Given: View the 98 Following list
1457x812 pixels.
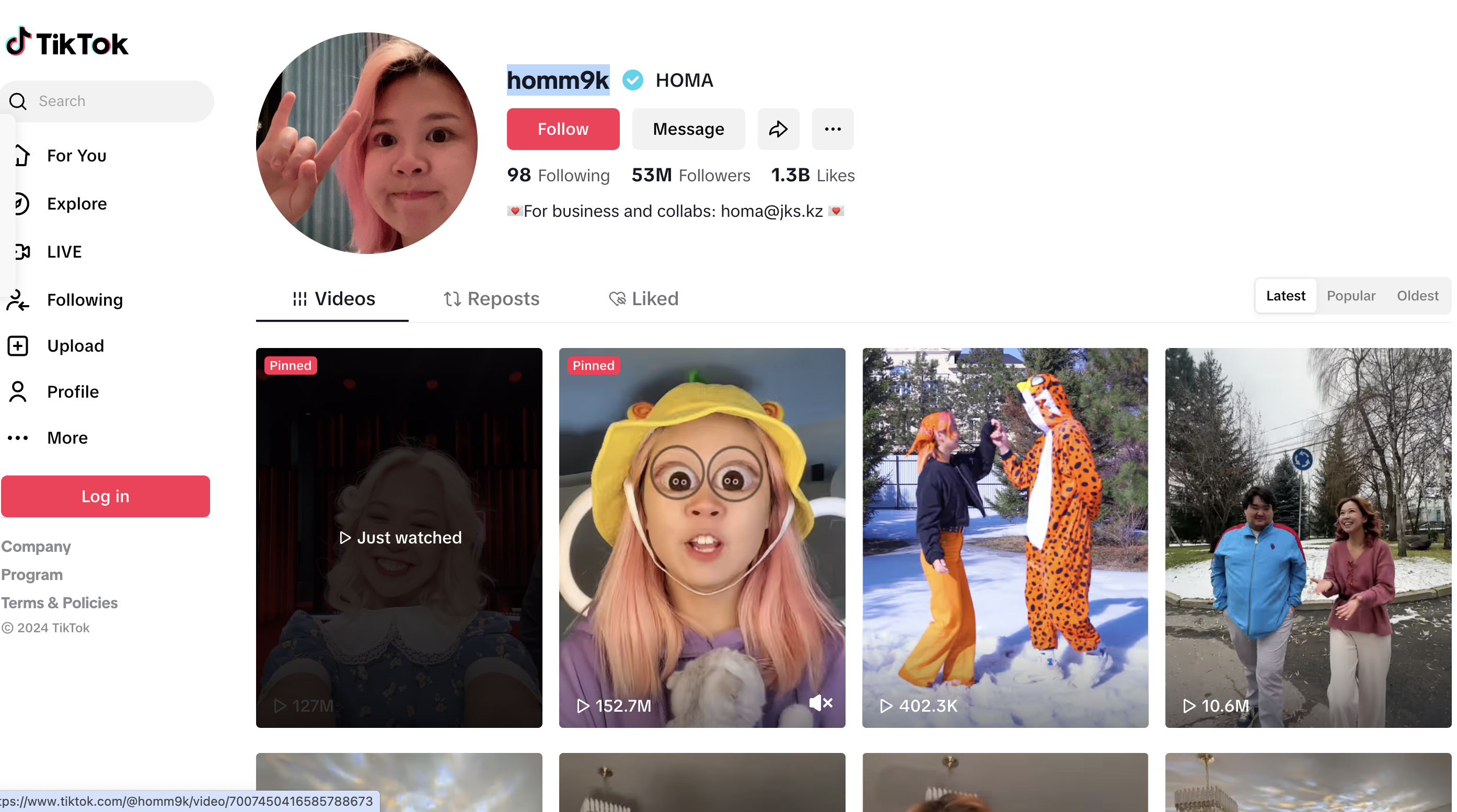Looking at the screenshot, I should [558, 175].
